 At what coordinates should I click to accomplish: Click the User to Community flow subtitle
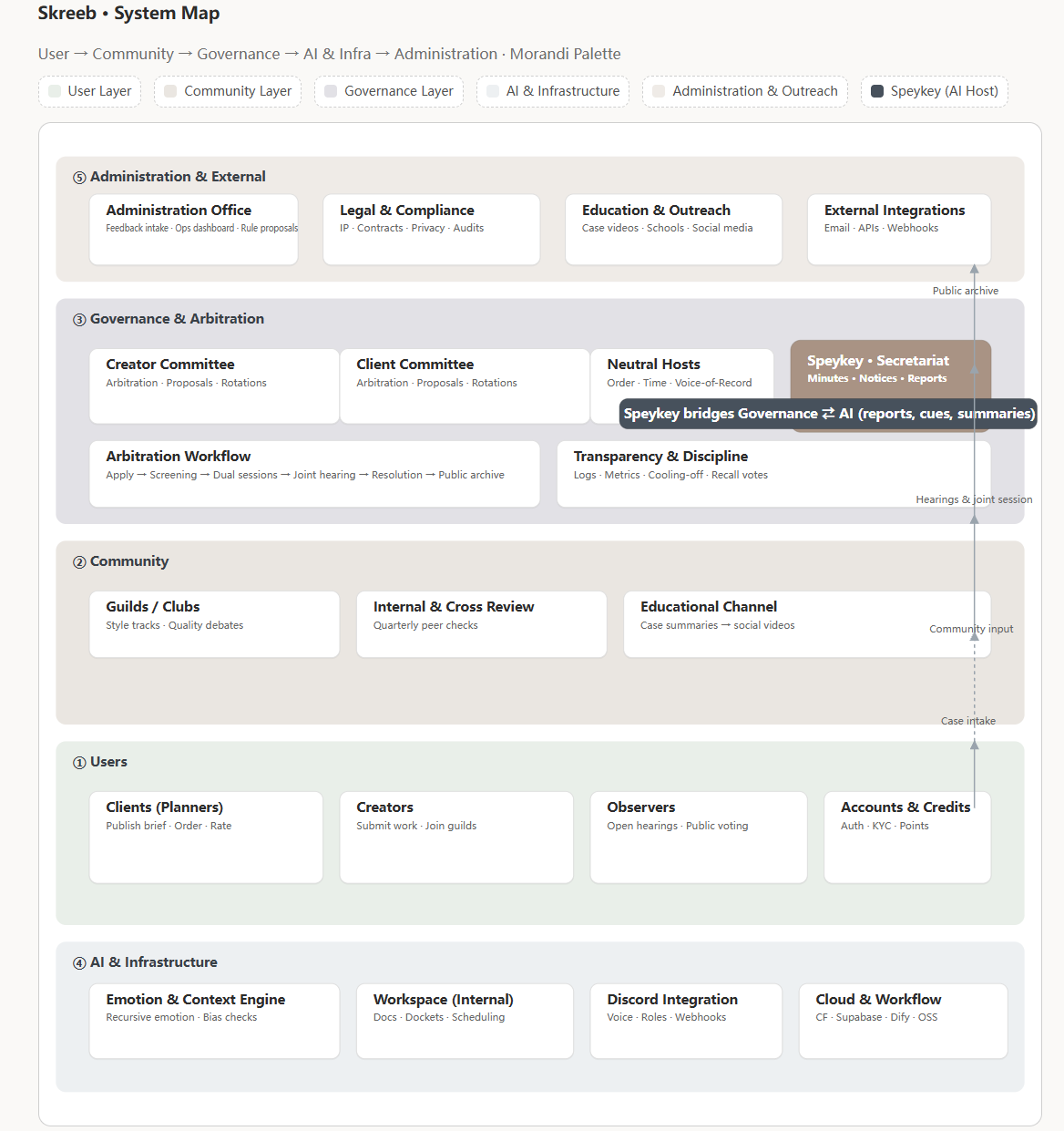pos(330,54)
